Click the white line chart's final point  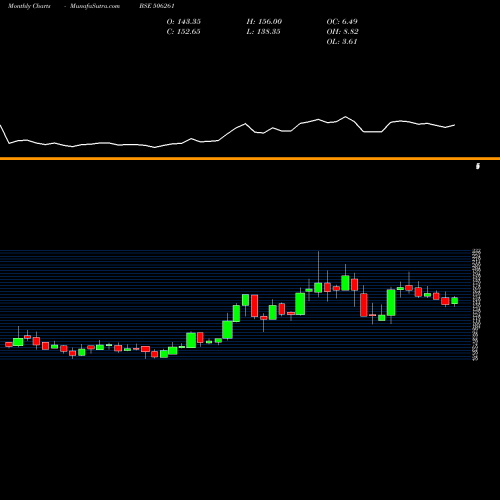tap(455, 125)
